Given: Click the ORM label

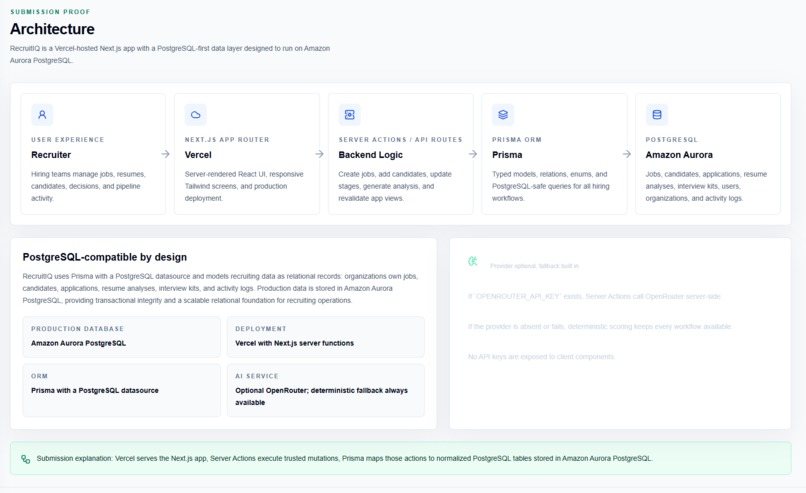Looking at the screenshot, I should pyautogui.click(x=39, y=376).
